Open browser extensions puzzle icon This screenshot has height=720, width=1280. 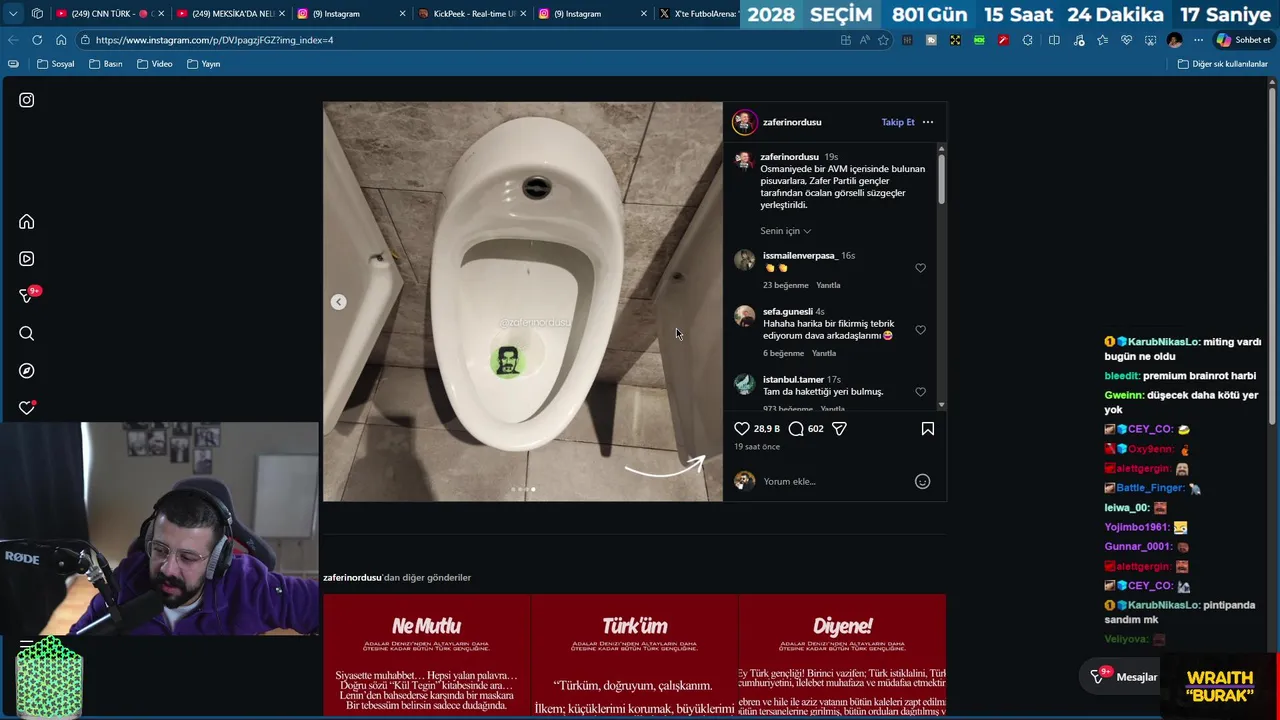click(1027, 40)
